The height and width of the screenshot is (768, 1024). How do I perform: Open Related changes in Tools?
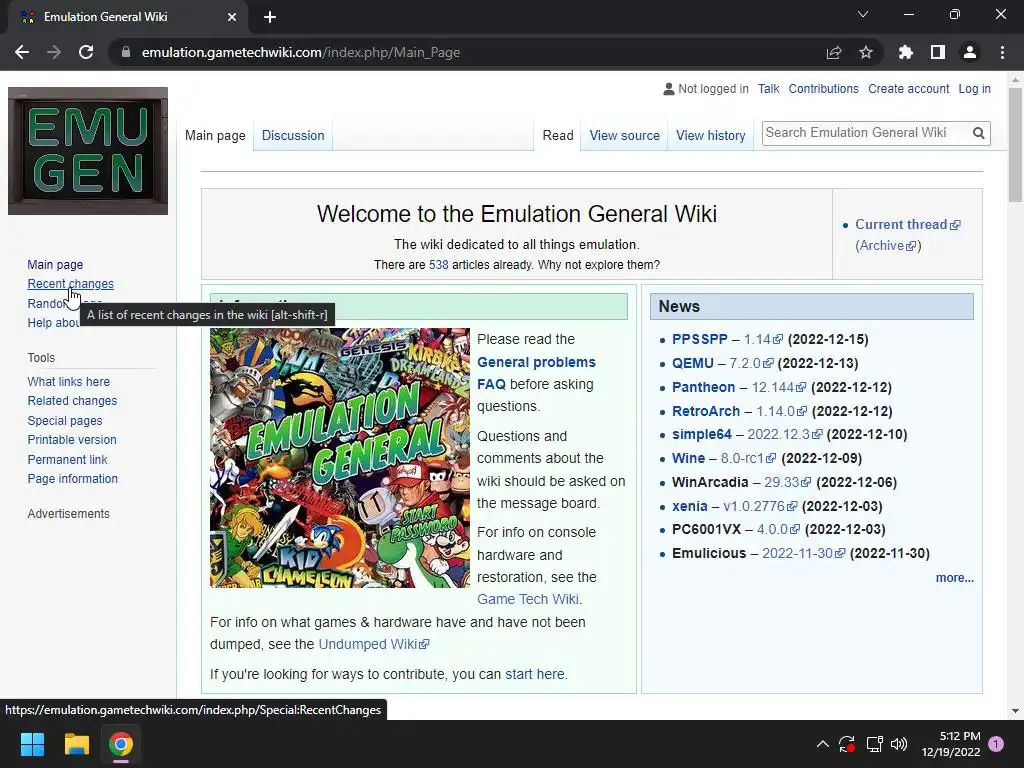click(x=72, y=401)
